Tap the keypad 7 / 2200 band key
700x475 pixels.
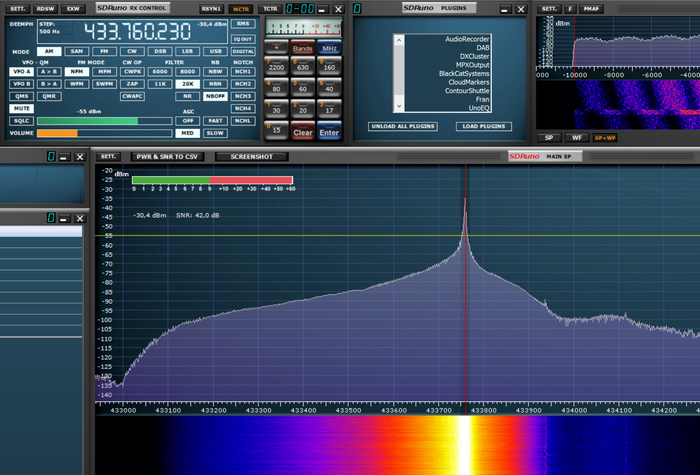(x=276, y=65)
